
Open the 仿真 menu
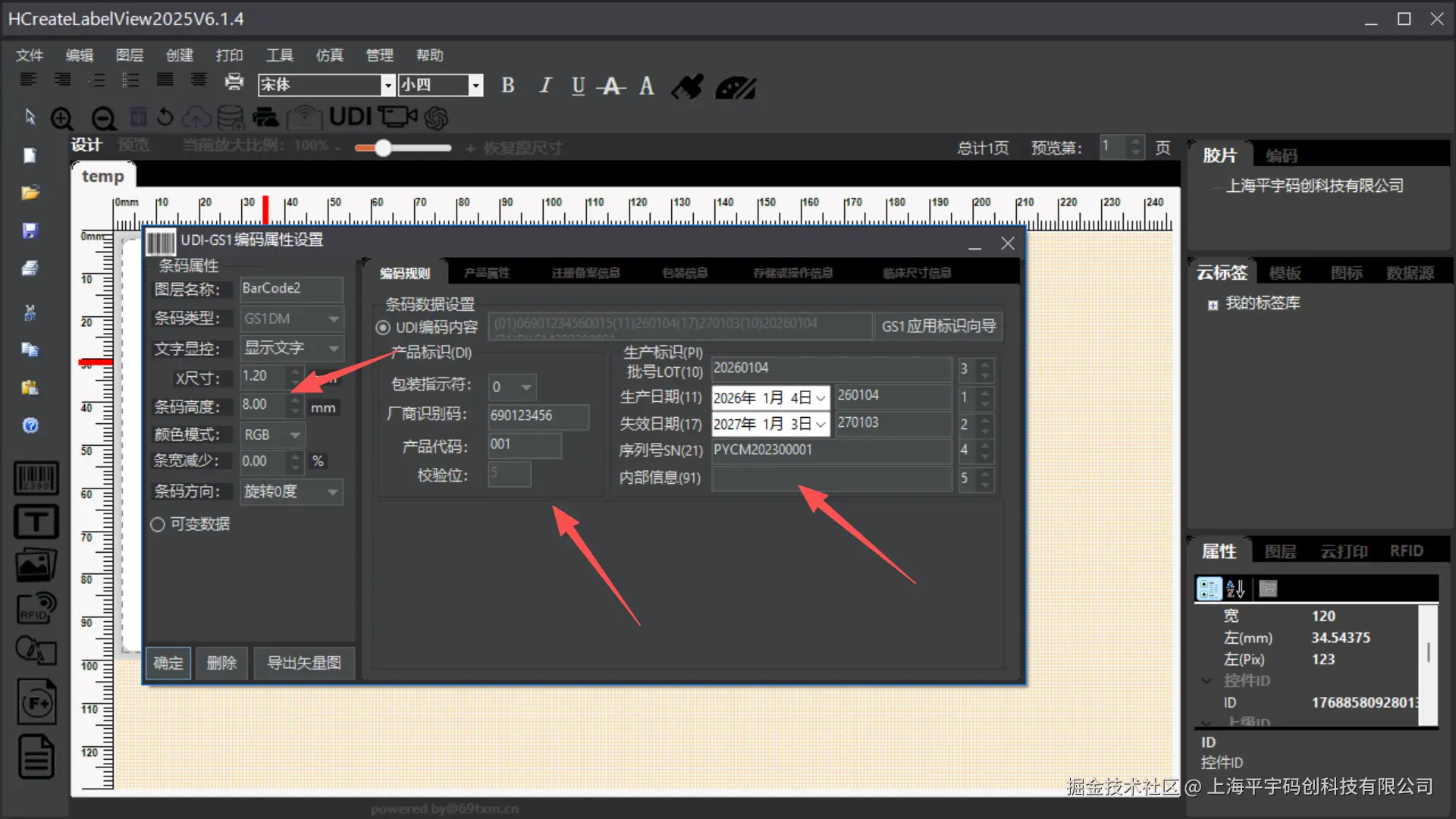(329, 55)
